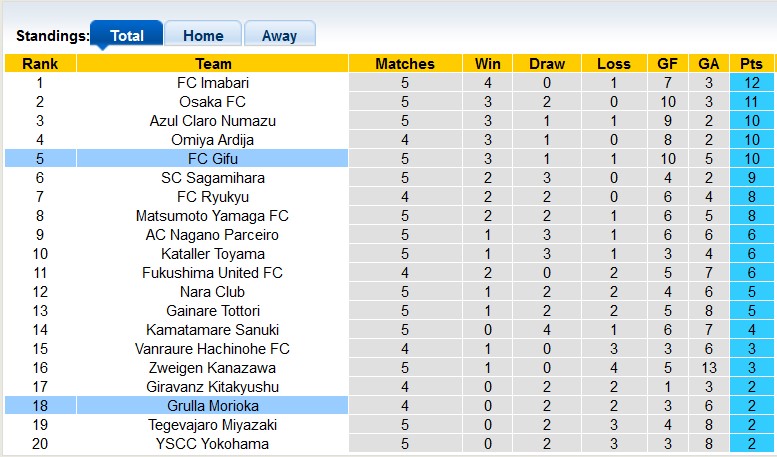Open the Matsumoto Yamaga FC link

(x=213, y=216)
